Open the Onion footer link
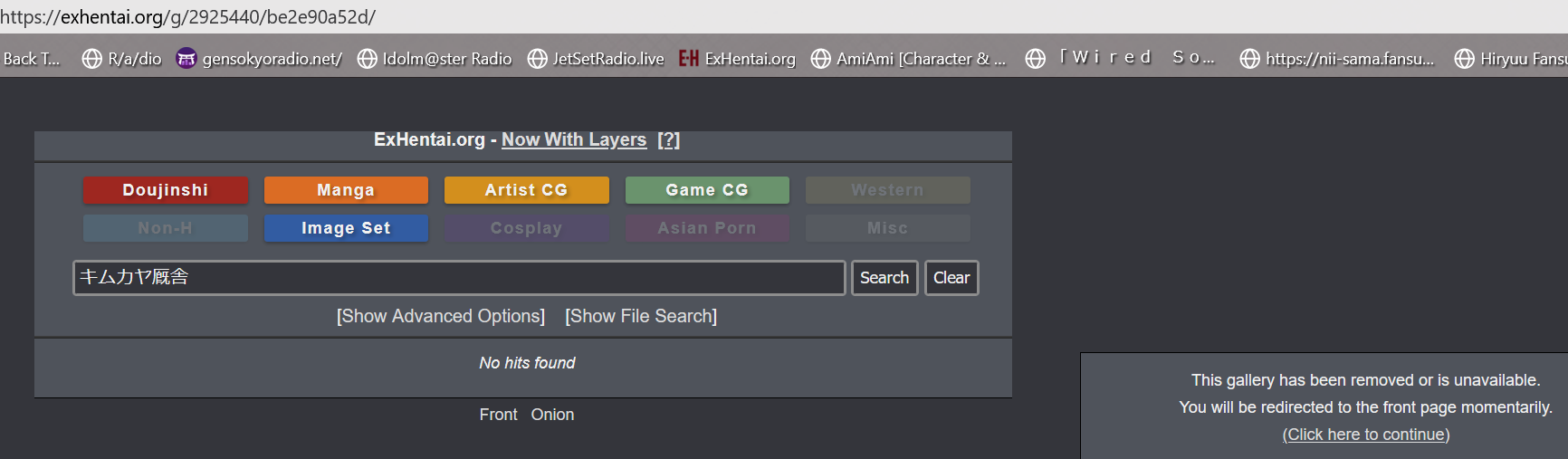1568x459 pixels. tap(552, 415)
